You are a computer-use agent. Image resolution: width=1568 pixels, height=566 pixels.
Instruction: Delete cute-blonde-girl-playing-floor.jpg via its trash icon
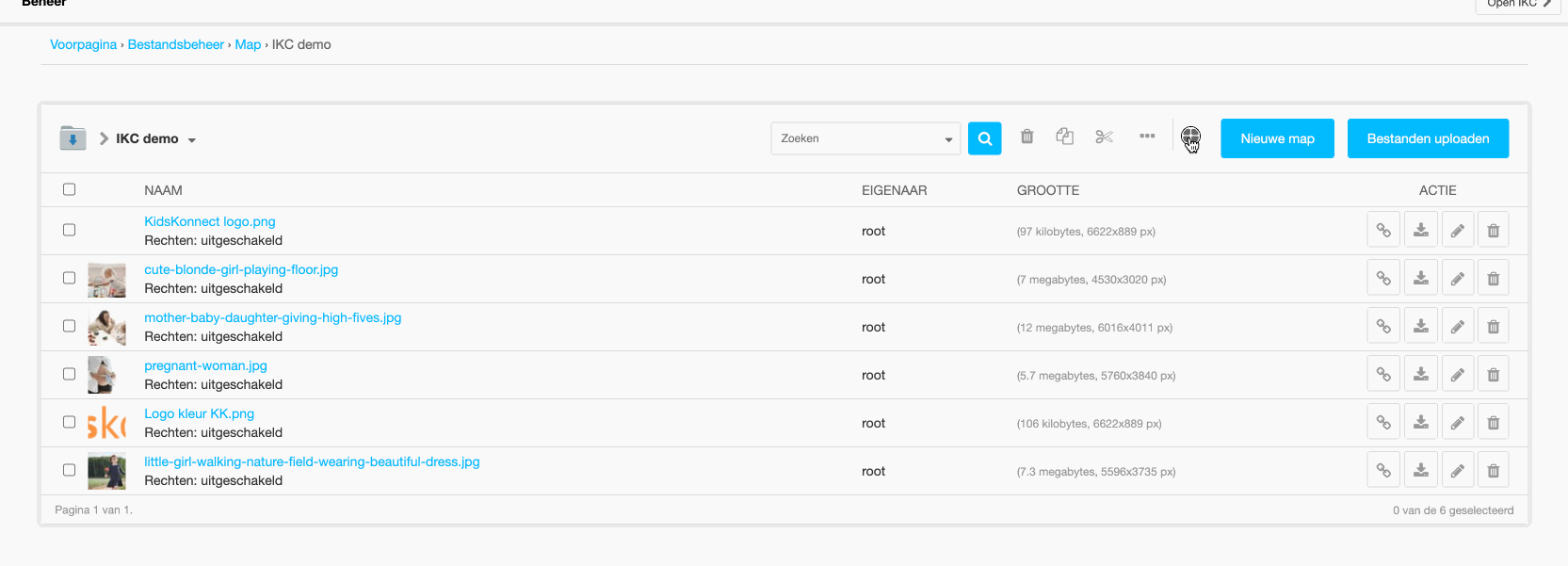pyautogui.click(x=1493, y=279)
